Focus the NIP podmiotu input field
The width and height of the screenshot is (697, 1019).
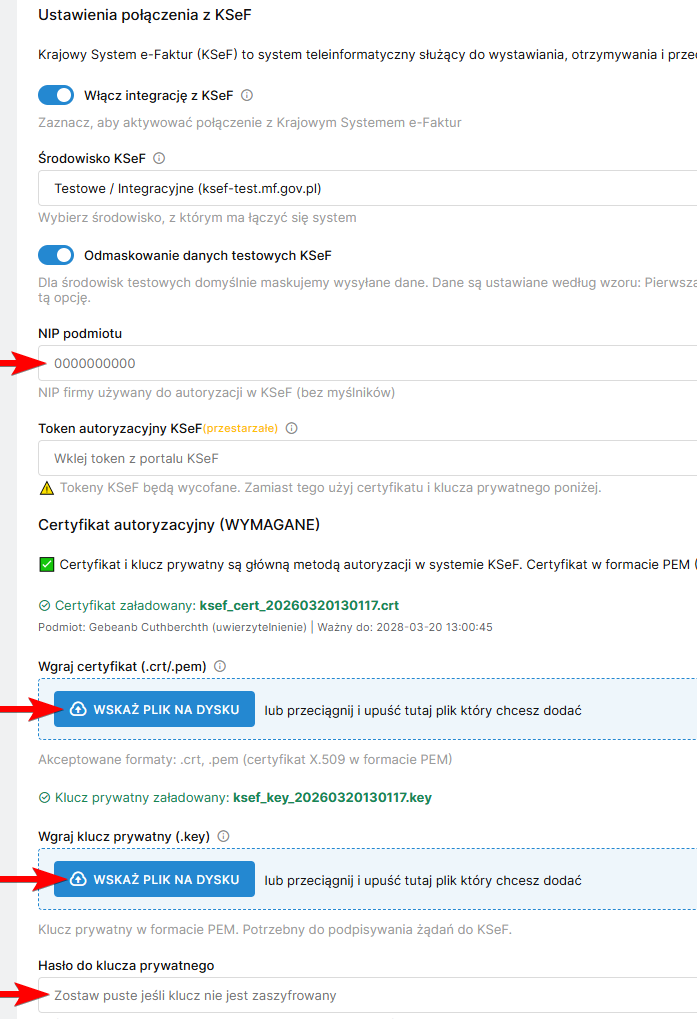[x=368, y=363]
